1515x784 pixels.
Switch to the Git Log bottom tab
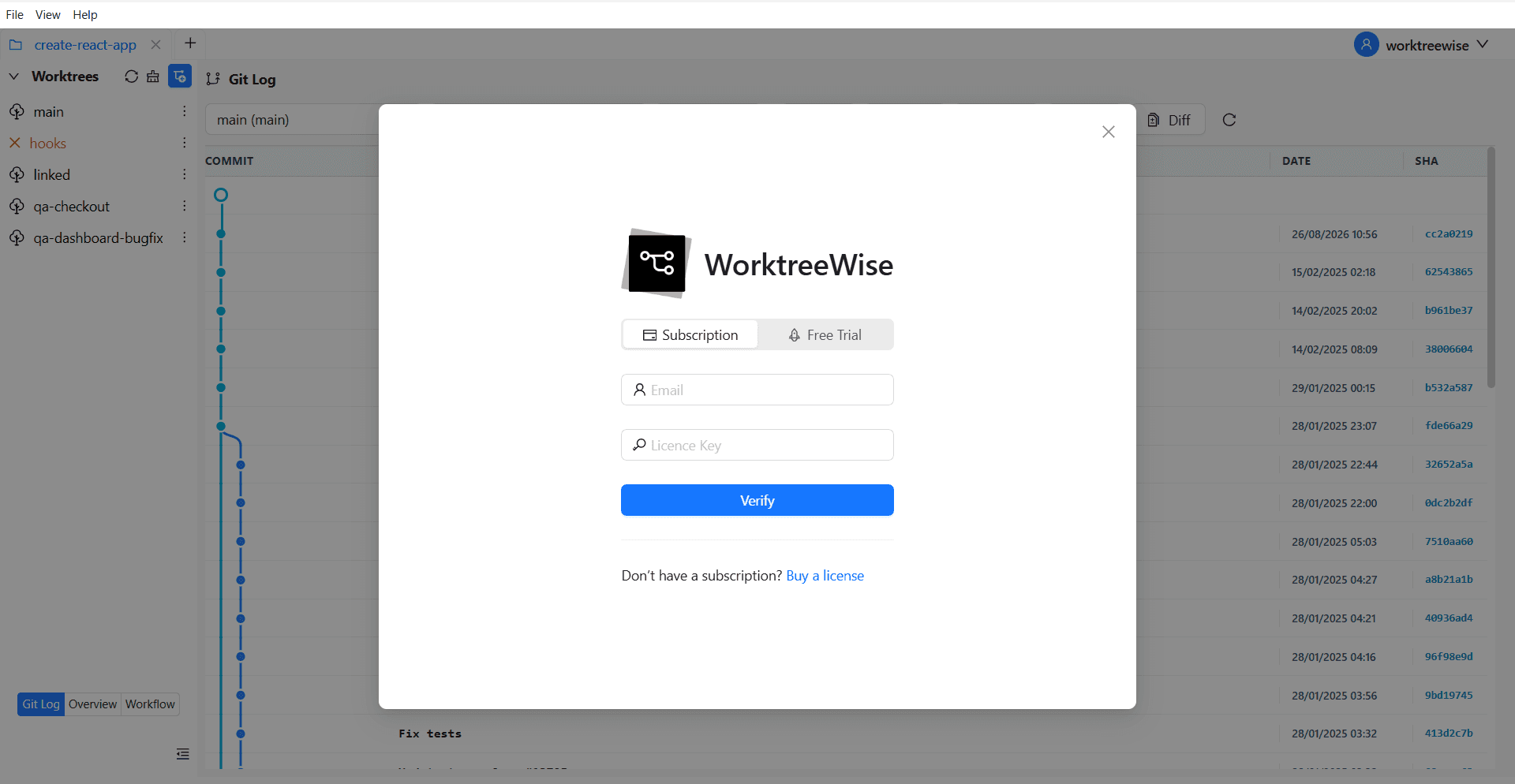pyautogui.click(x=41, y=704)
